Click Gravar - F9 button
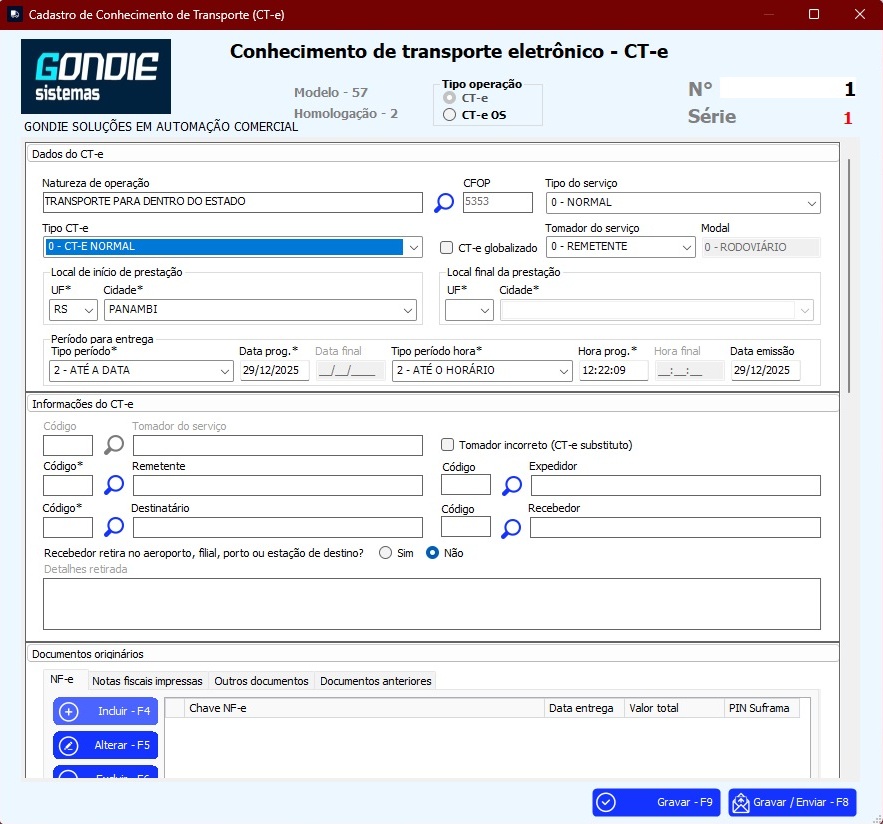Image resolution: width=883 pixels, height=824 pixels. pyautogui.click(x=656, y=802)
